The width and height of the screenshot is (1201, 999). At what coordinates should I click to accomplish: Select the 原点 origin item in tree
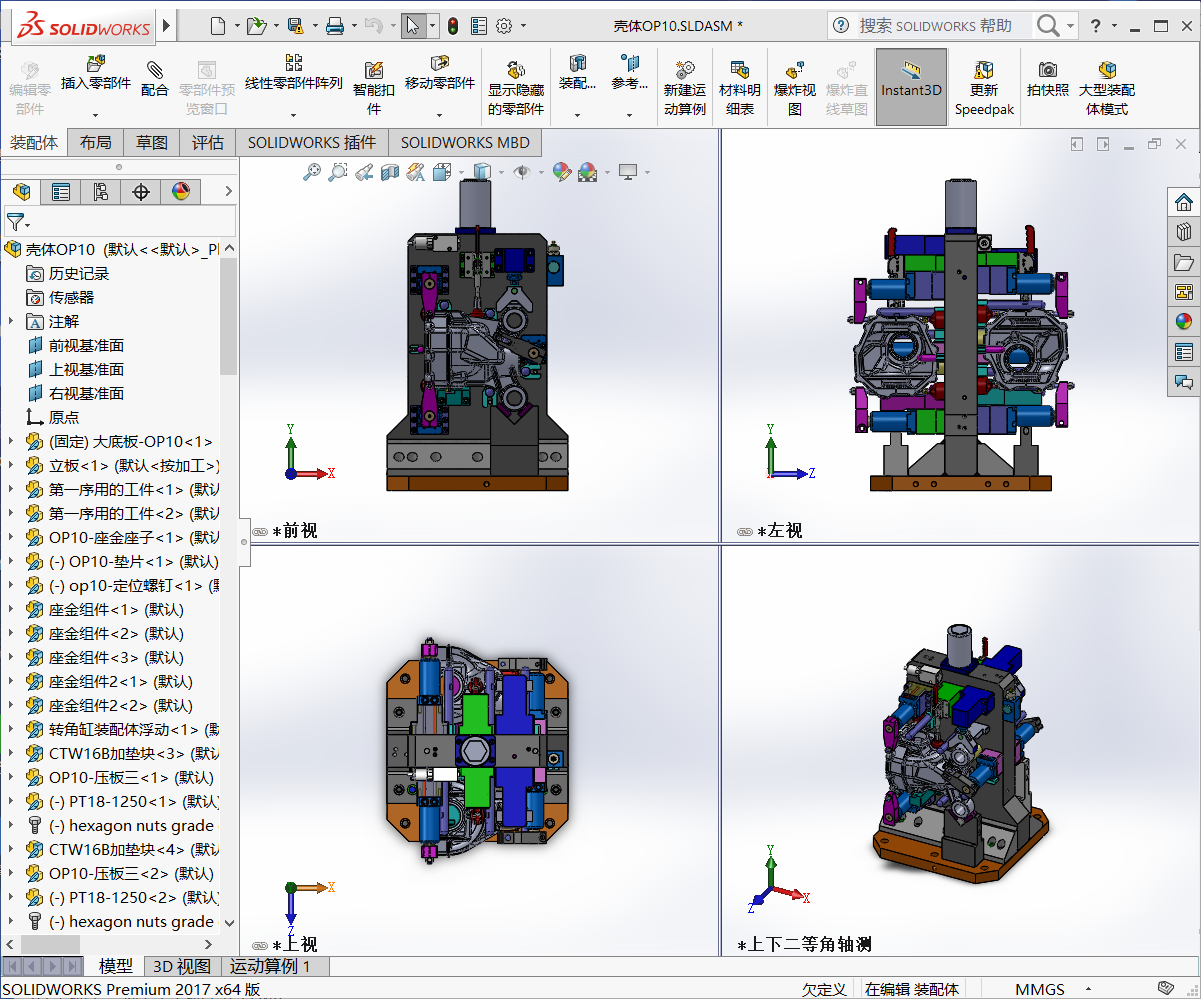tap(64, 417)
